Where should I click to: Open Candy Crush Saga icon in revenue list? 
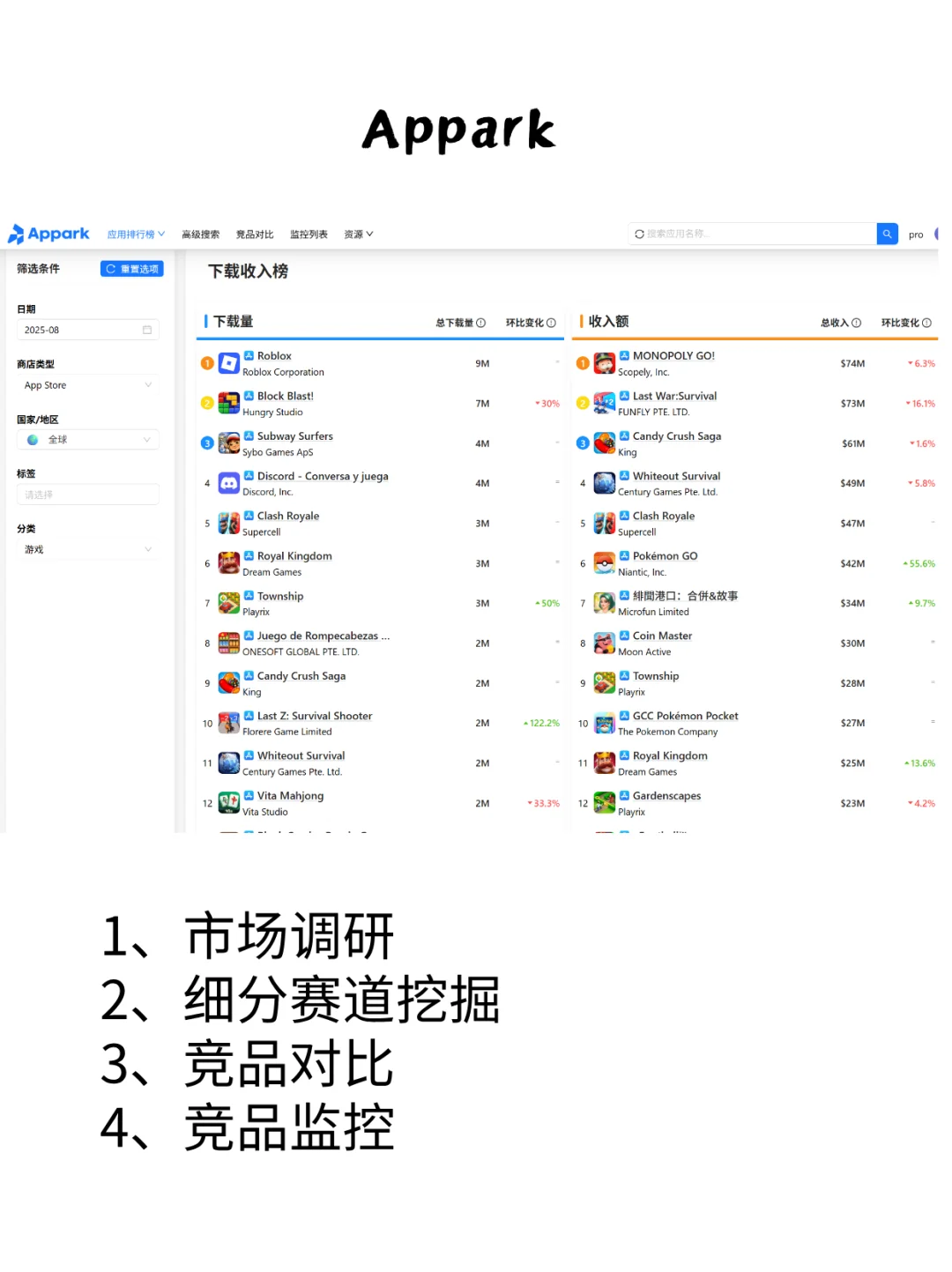(605, 443)
